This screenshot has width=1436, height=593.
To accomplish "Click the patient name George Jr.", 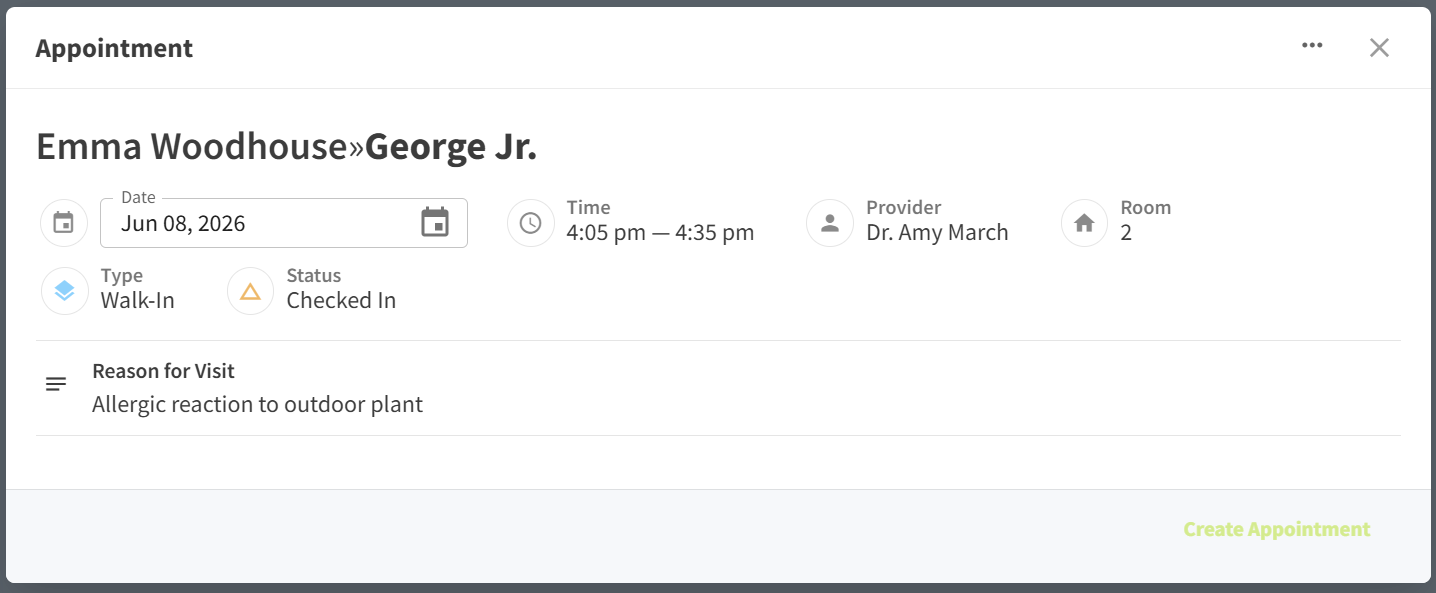I will click(451, 146).
